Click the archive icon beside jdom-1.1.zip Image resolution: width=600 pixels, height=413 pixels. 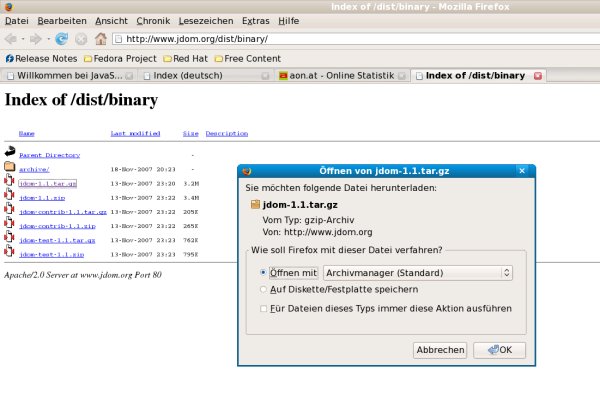[9, 198]
